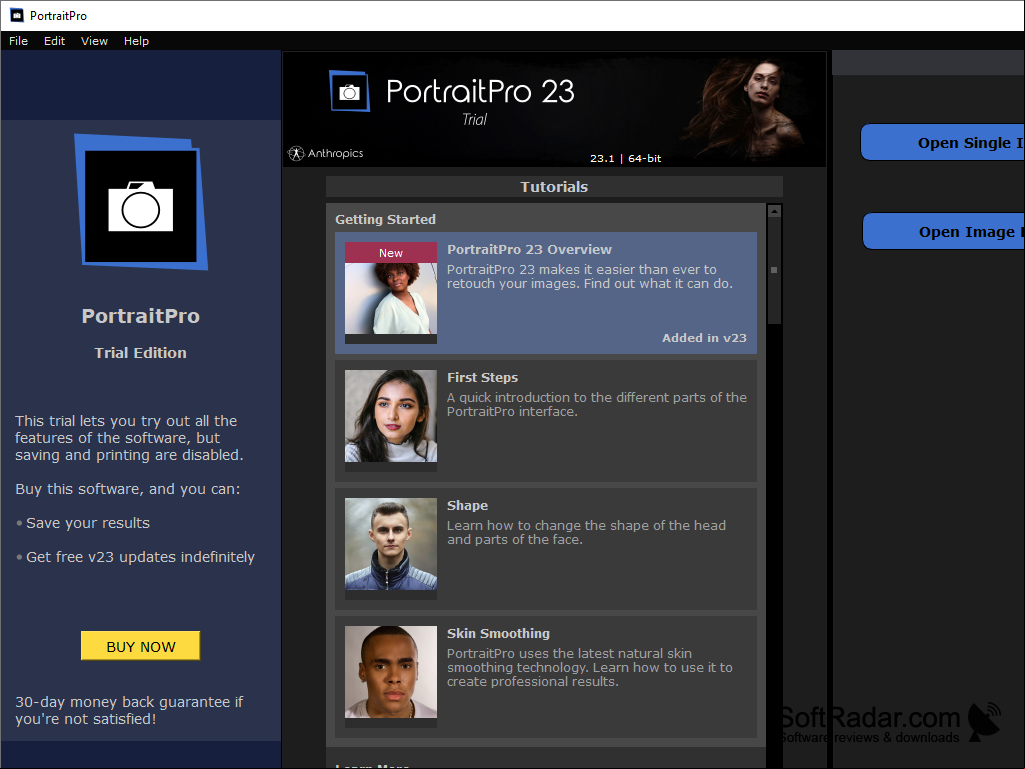Image resolution: width=1025 pixels, height=769 pixels.
Task: Click 'Get free v23 updates indefinitely' text
Action: [x=141, y=556]
